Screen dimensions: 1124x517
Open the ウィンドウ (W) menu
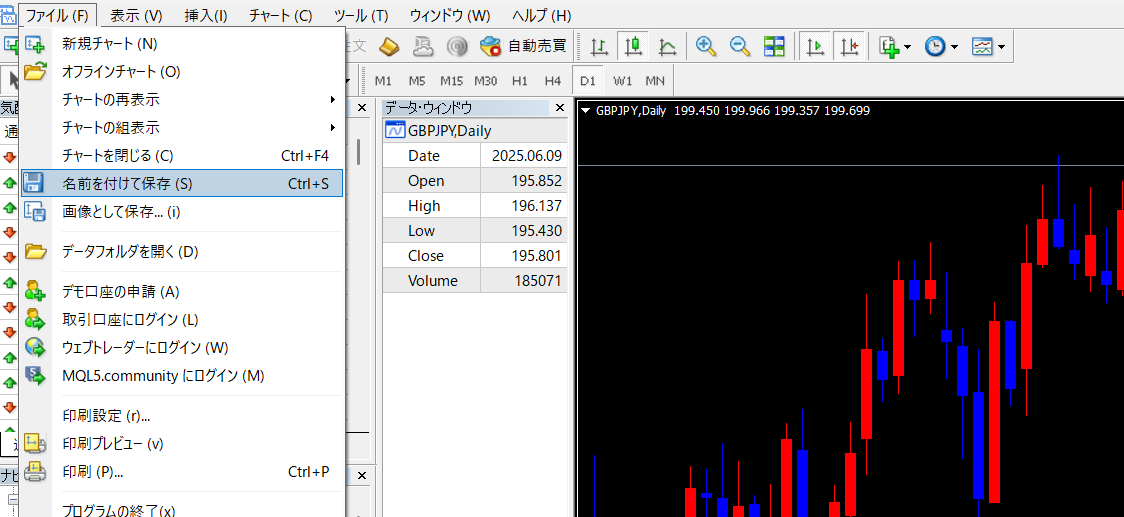[450, 14]
